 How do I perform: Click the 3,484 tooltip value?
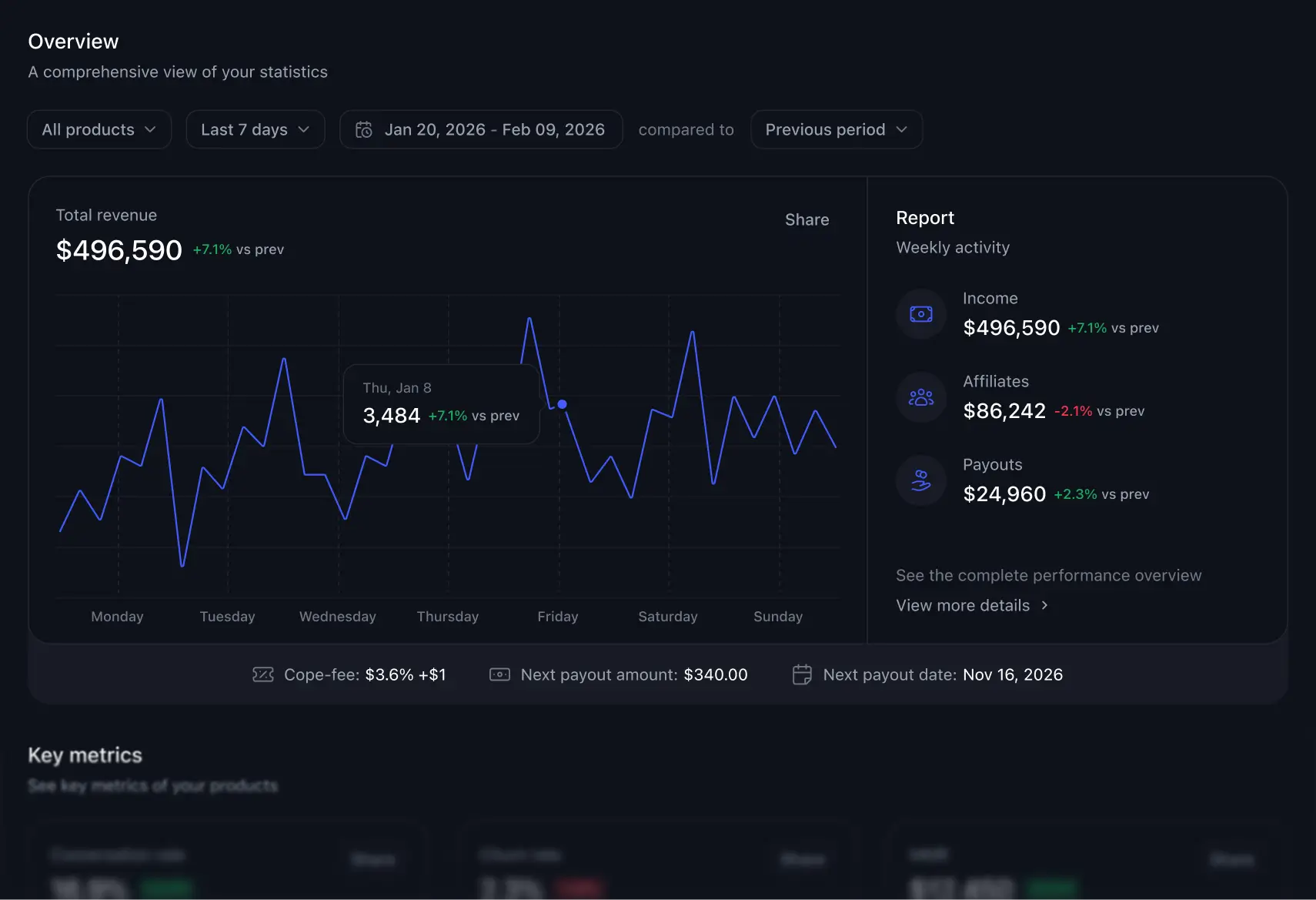pyautogui.click(x=392, y=416)
